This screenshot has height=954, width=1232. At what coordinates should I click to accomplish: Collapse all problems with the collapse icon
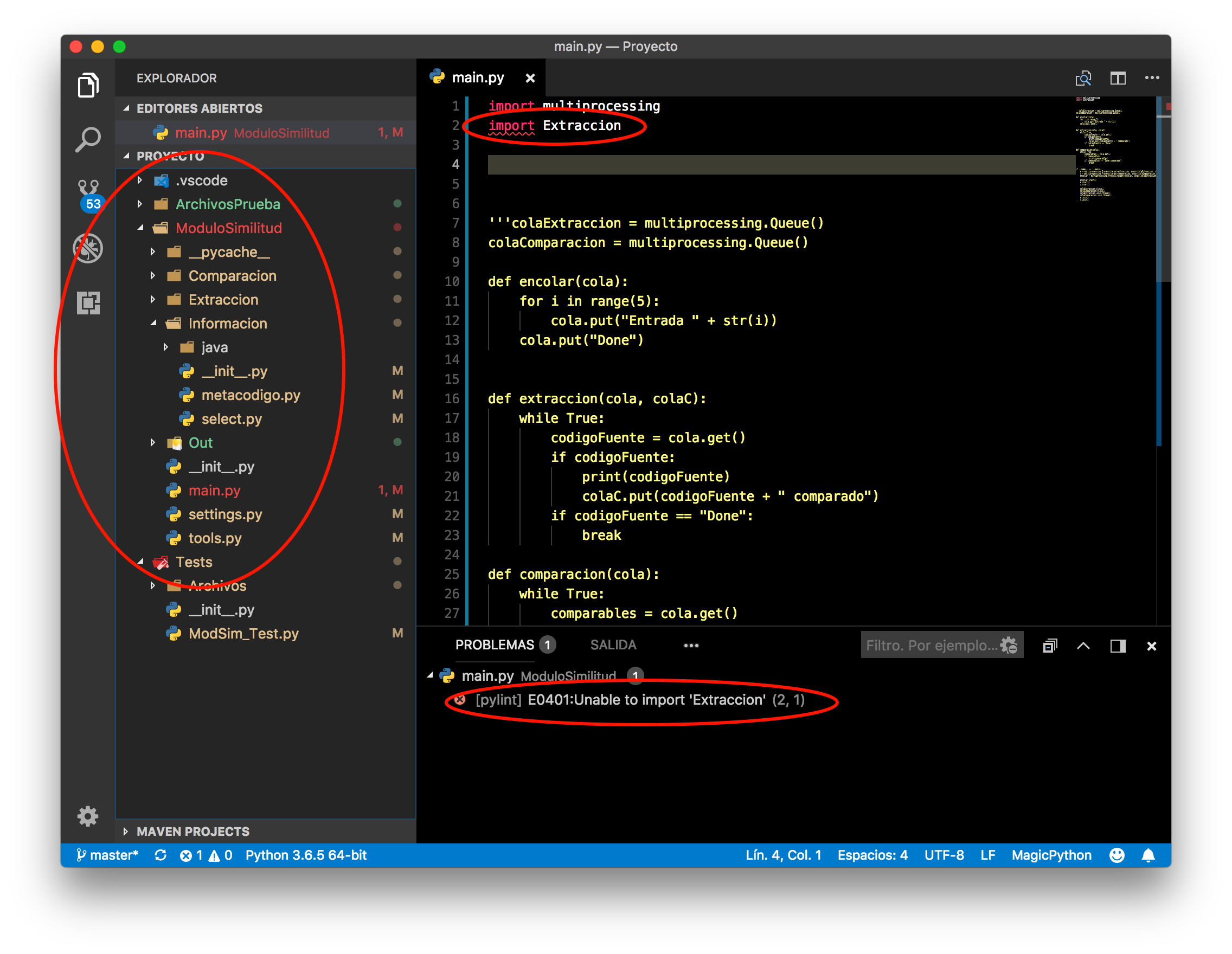click(1050, 646)
